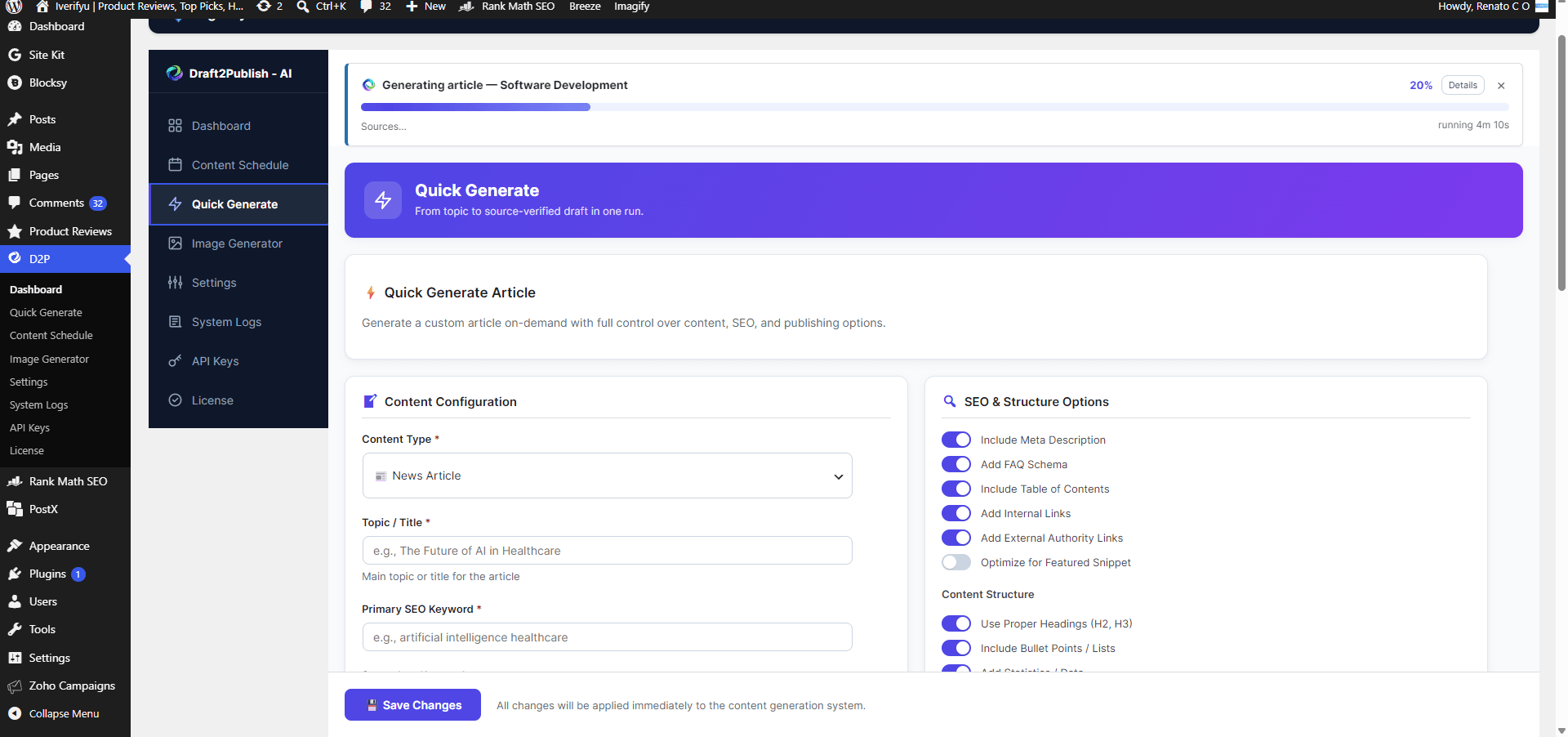Click the Settings sliders icon in plugin menu
The width and height of the screenshot is (1568, 737).
coord(175,283)
